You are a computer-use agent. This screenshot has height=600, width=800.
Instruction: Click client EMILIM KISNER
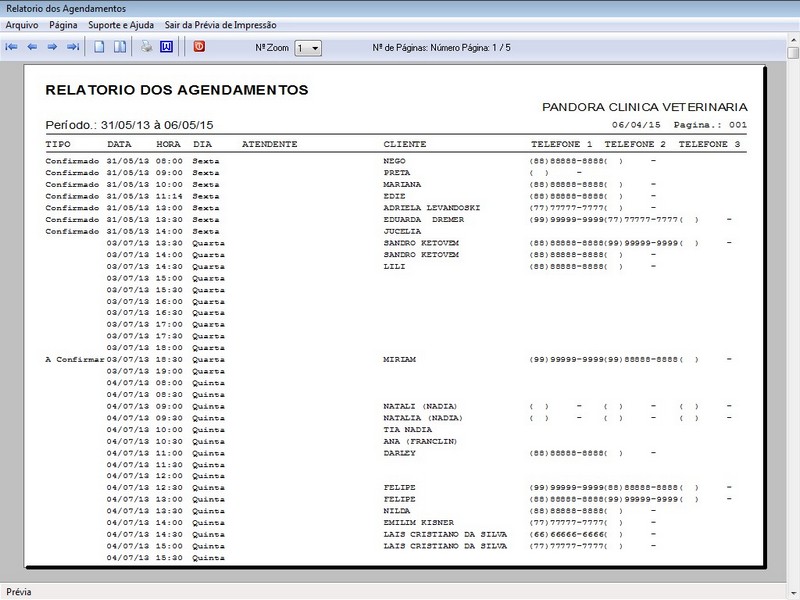[418, 523]
